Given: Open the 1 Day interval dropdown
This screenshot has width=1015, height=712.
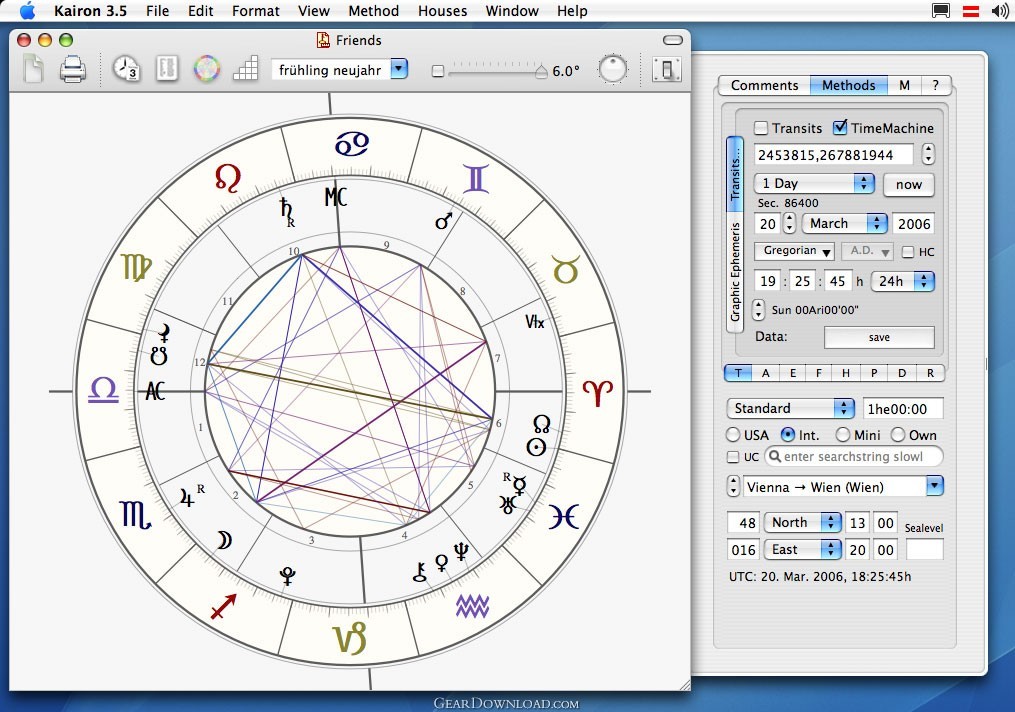Looking at the screenshot, I should click(814, 184).
